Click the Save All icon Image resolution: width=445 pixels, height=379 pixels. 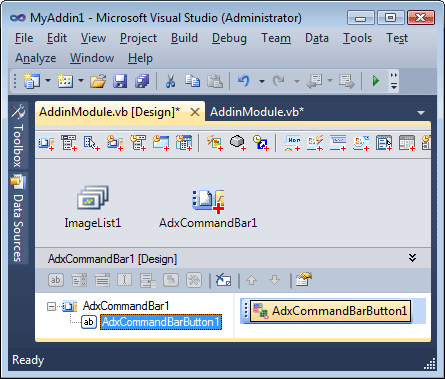142,81
